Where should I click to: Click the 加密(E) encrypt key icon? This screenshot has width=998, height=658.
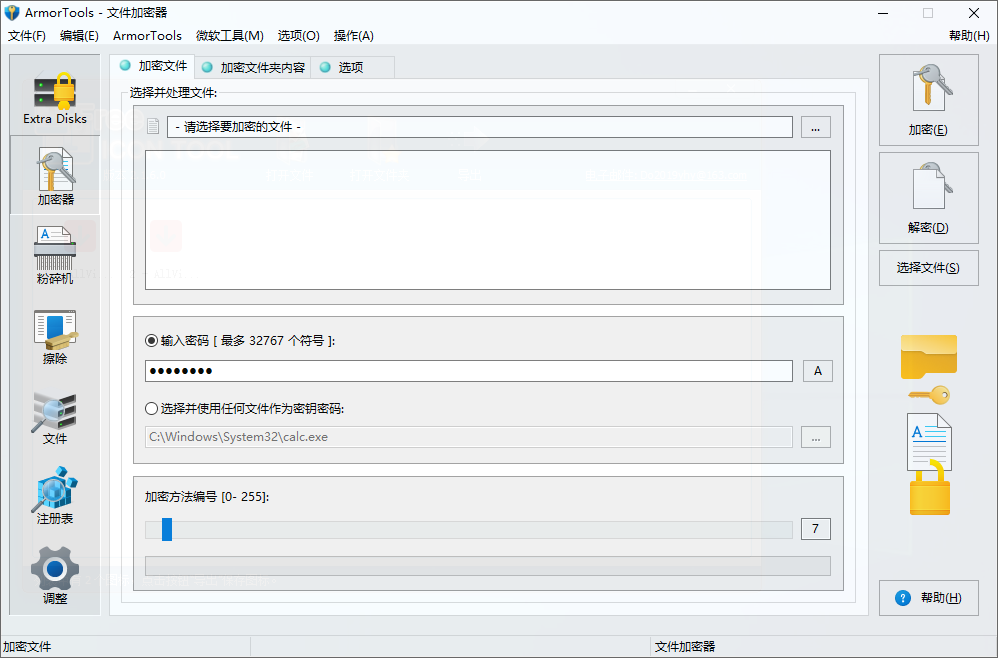point(928,99)
